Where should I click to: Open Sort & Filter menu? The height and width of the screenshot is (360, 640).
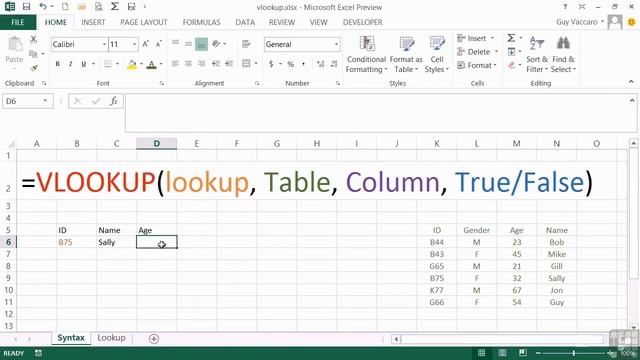537,54
